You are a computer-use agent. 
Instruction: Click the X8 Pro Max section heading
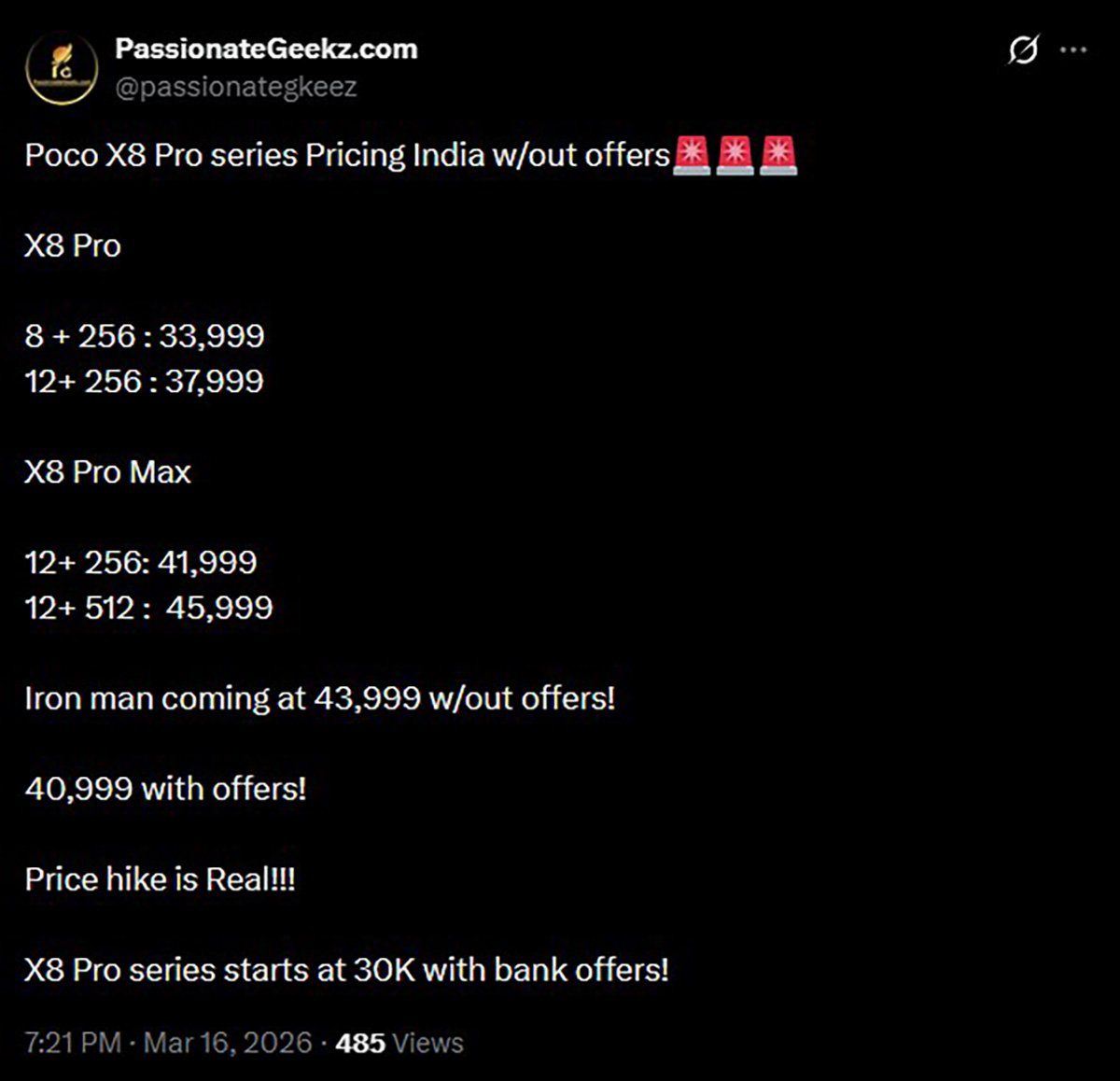[107, 472]
